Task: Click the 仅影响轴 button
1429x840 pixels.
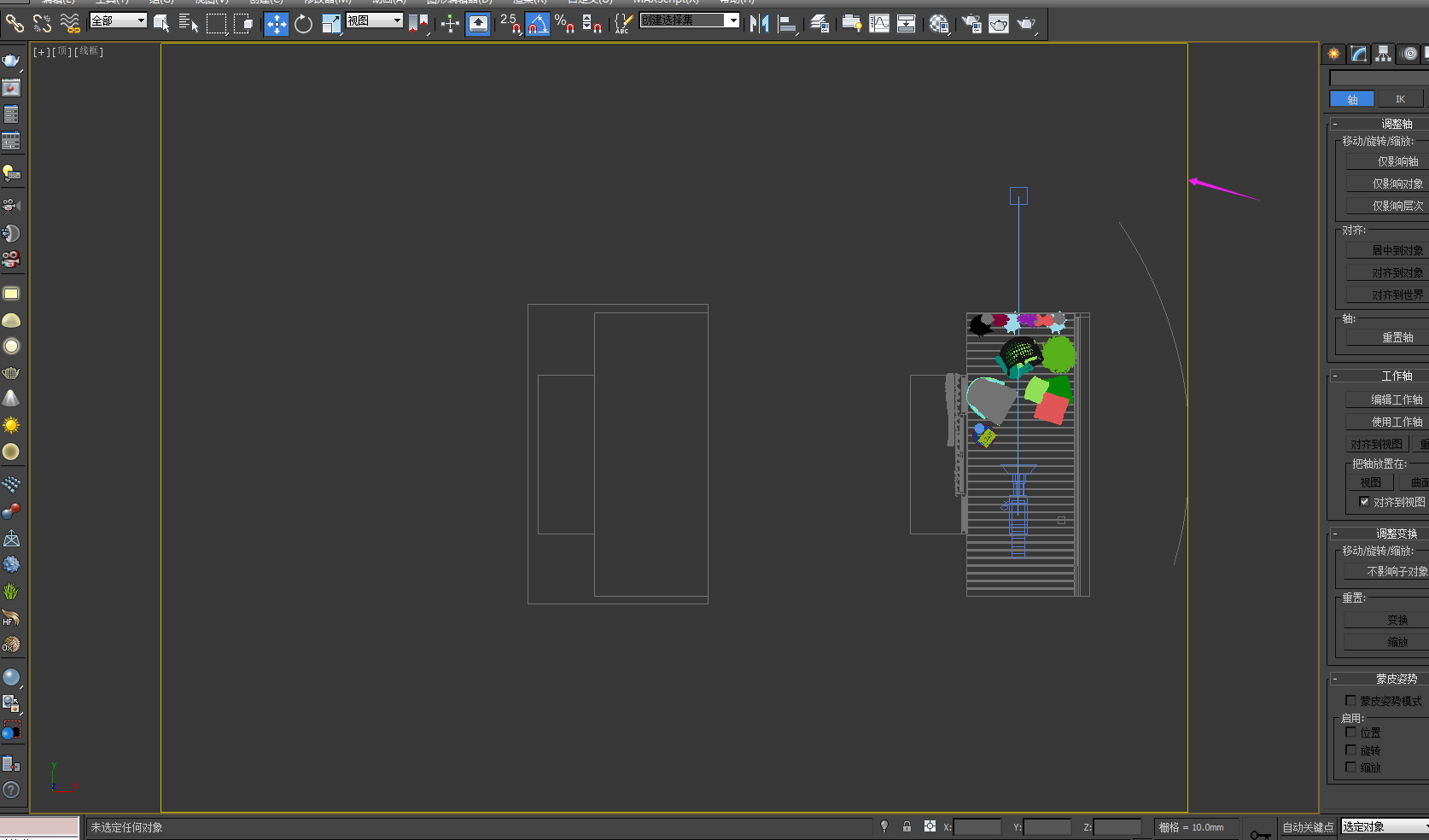Action: coord(1388,161)
